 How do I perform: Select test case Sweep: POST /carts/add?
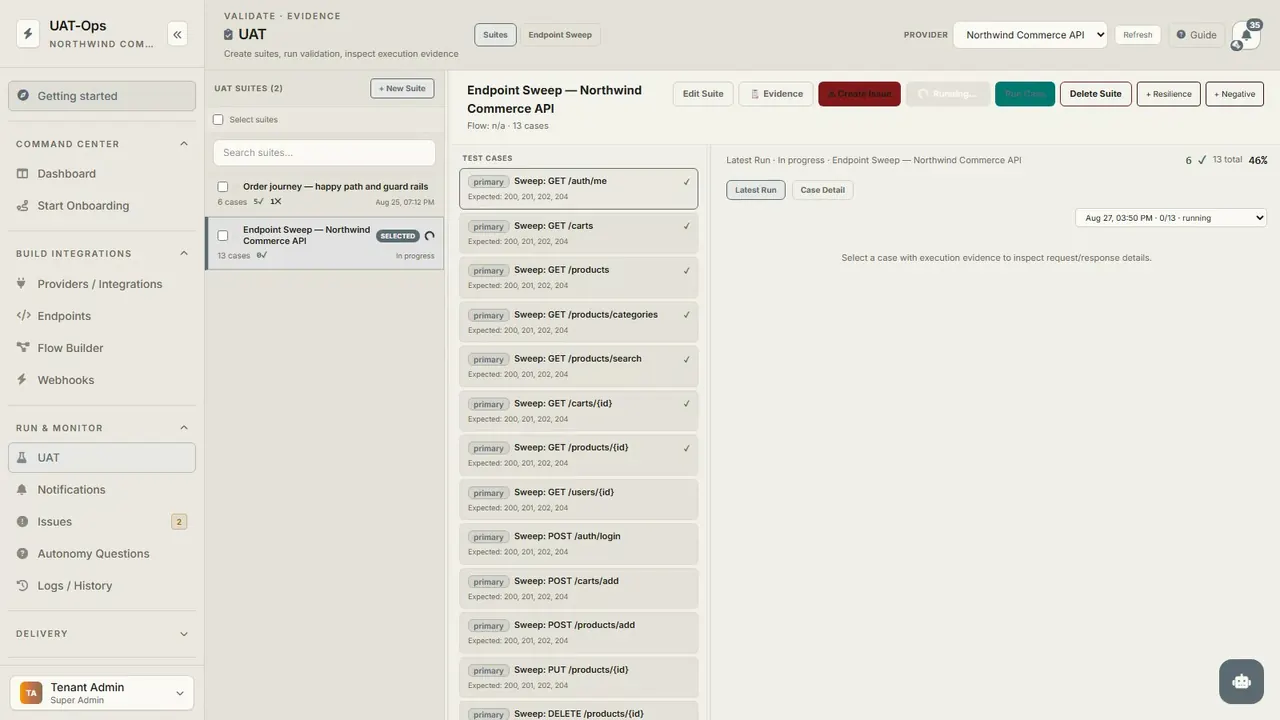(579, 589)
